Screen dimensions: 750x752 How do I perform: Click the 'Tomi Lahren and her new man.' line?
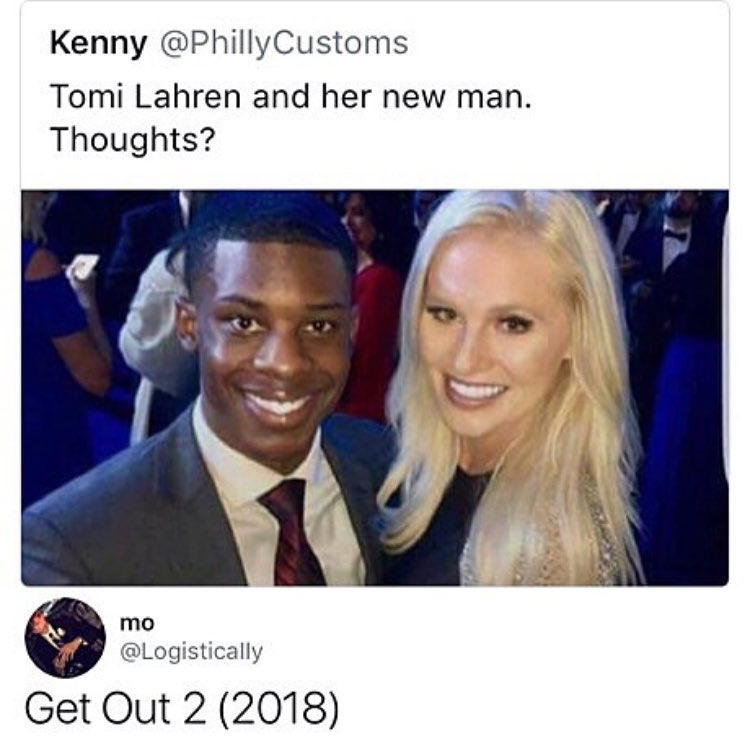coord(291,96)
